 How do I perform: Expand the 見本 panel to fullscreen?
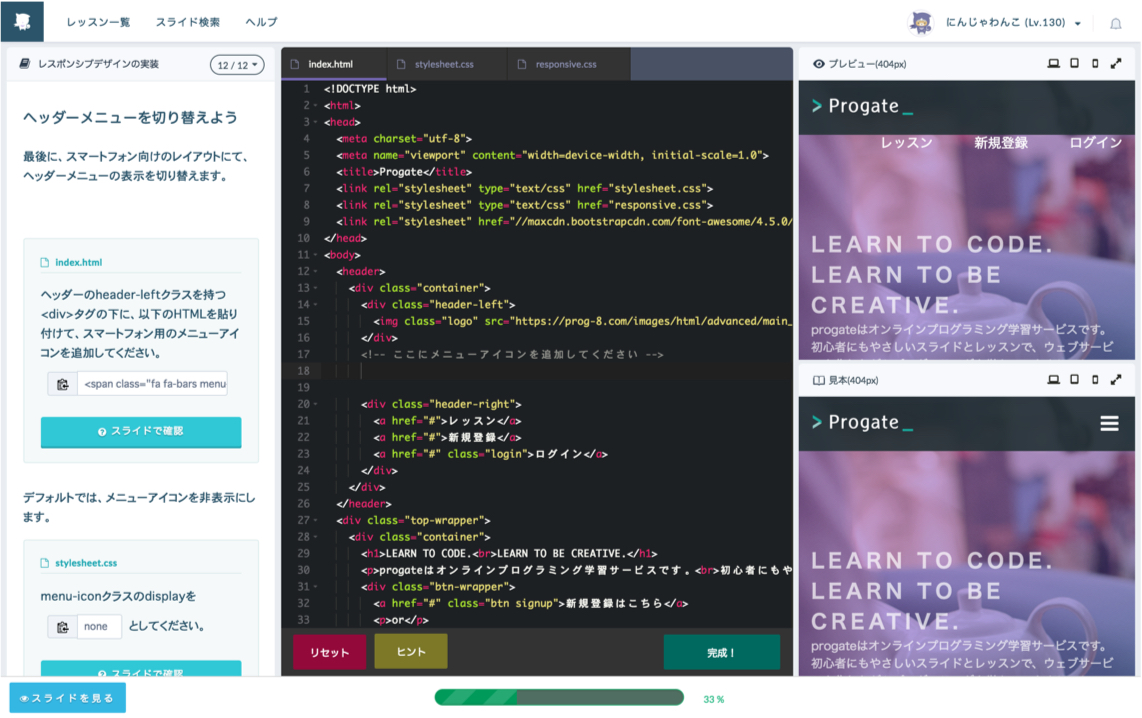(1116, 380)
